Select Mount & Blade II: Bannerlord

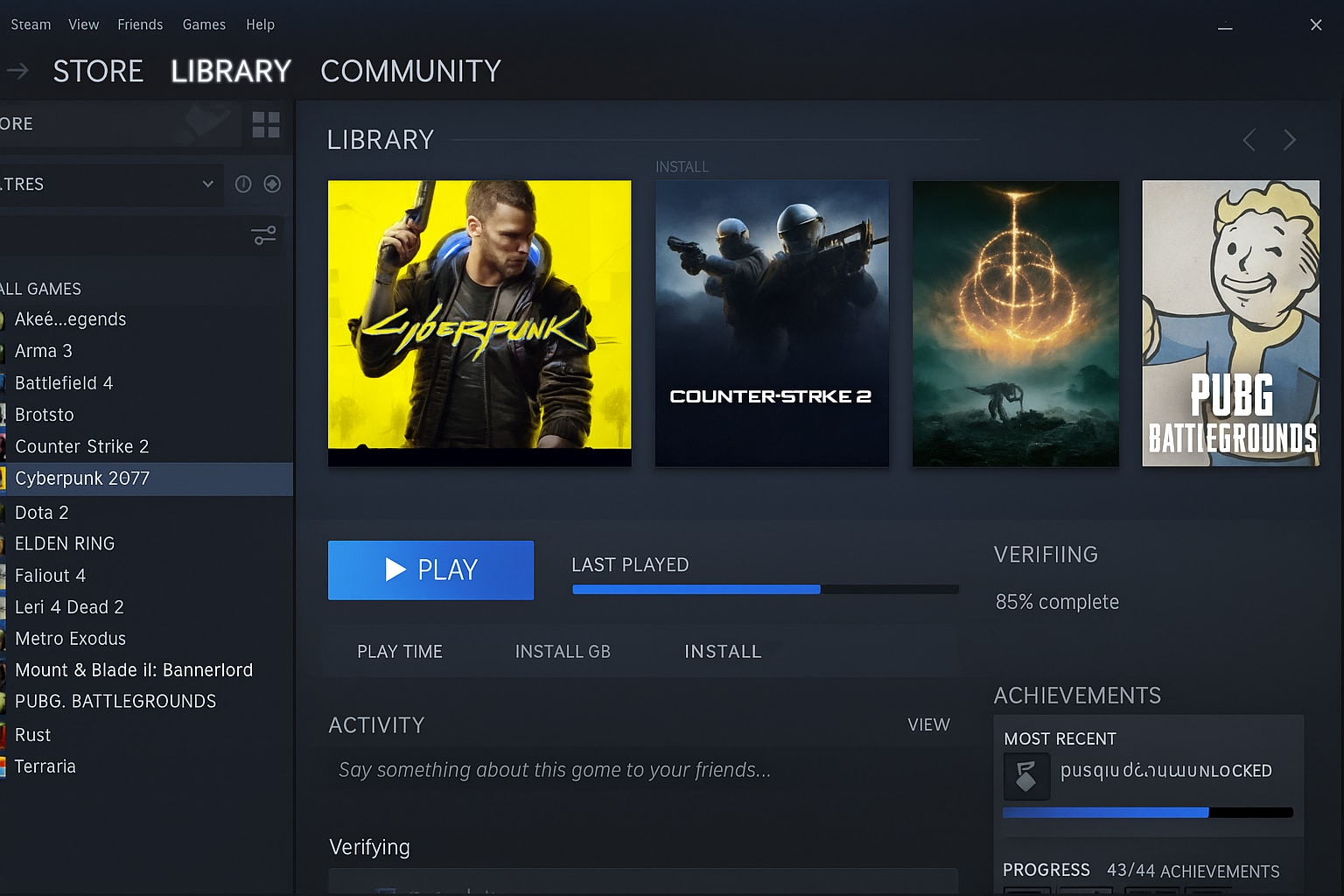click(x=134, y=670)
